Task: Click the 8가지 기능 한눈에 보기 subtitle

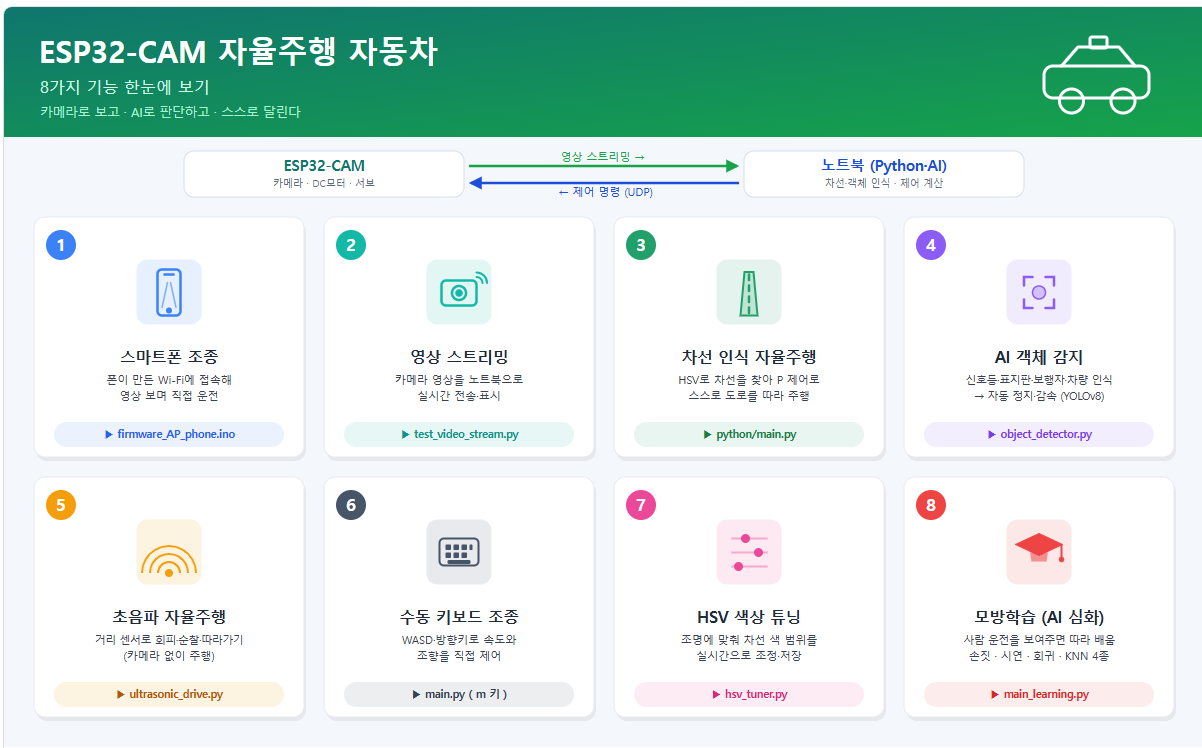Action: (x=125, y=87)
